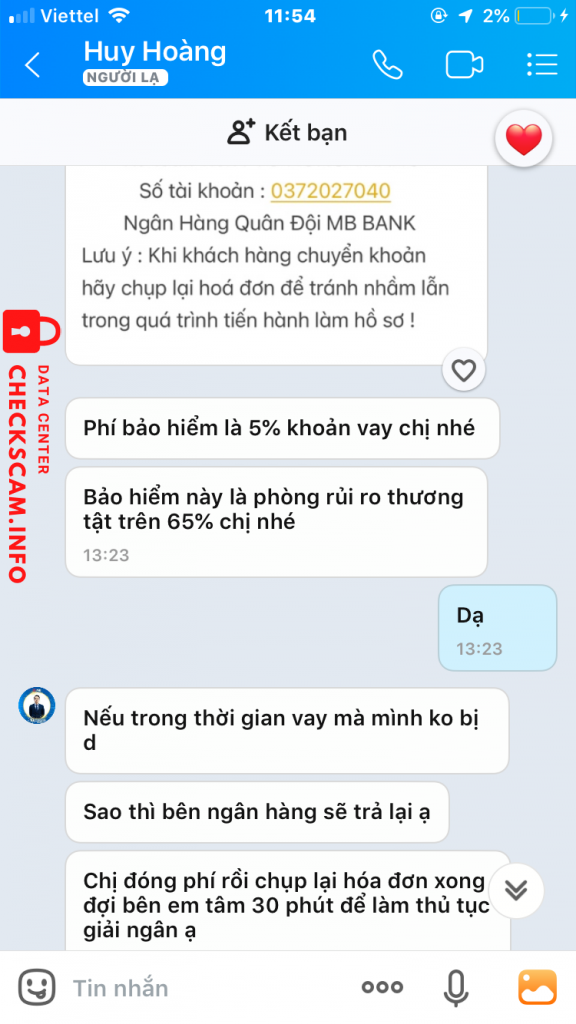Show more options with three dots

[x=383, y=987]
